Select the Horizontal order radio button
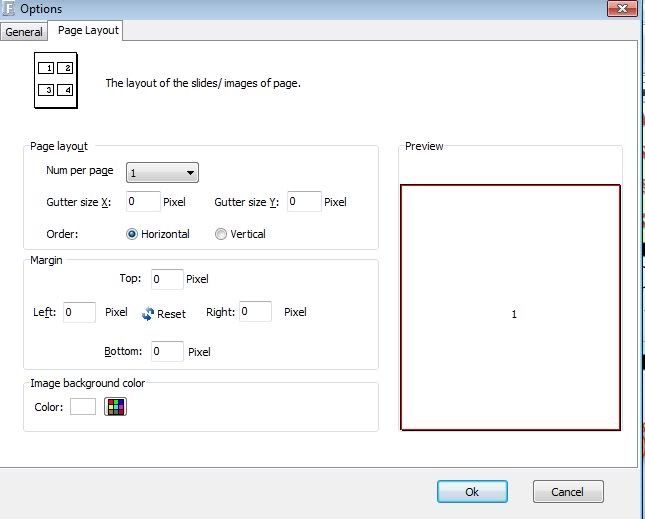The height and width of the screenshot is (519, 645). [x=132, y=234]
